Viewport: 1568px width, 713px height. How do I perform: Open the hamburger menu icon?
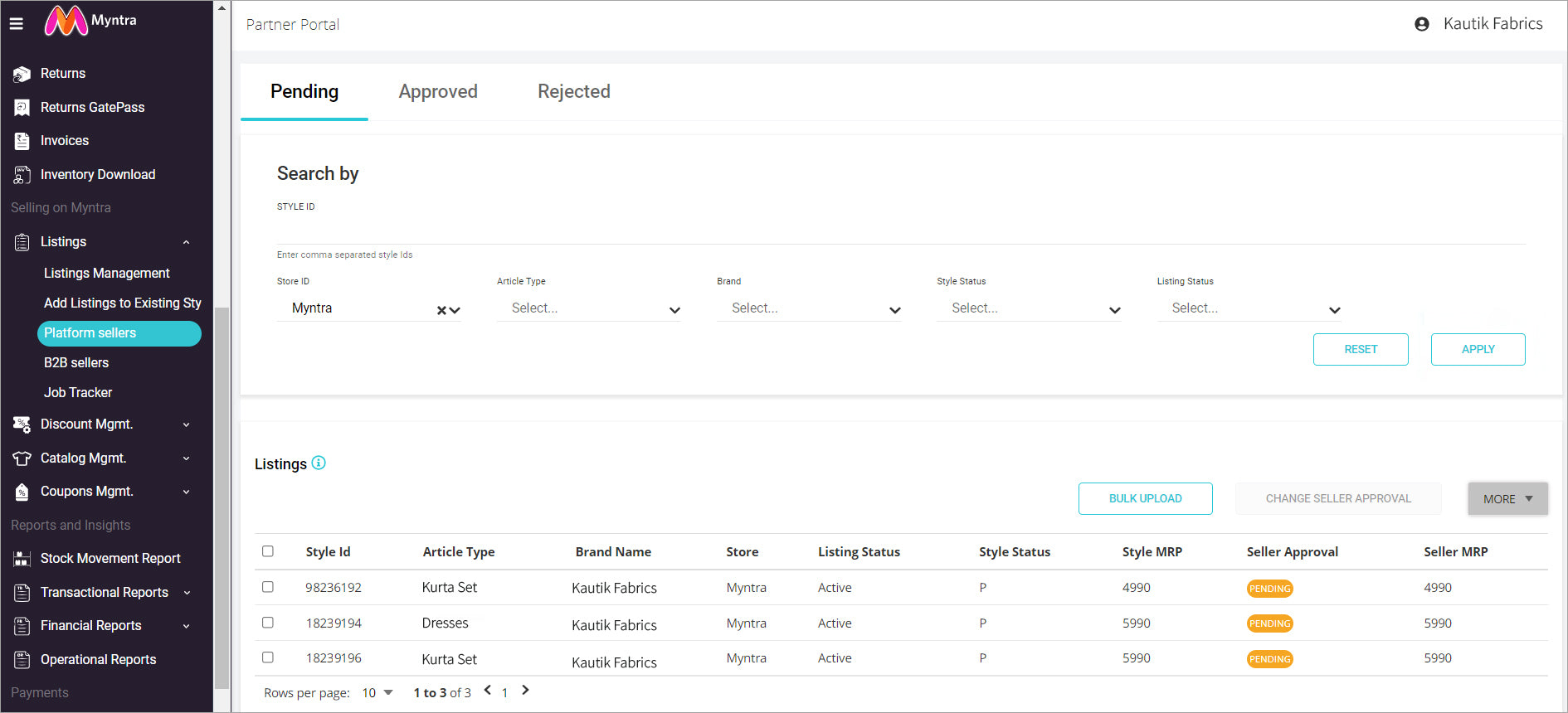click(16, 23)
